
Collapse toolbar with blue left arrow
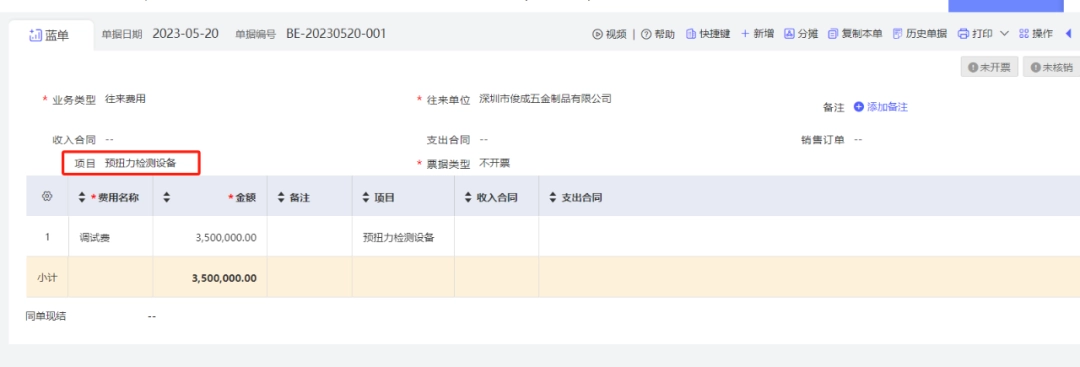(1068, 33)
